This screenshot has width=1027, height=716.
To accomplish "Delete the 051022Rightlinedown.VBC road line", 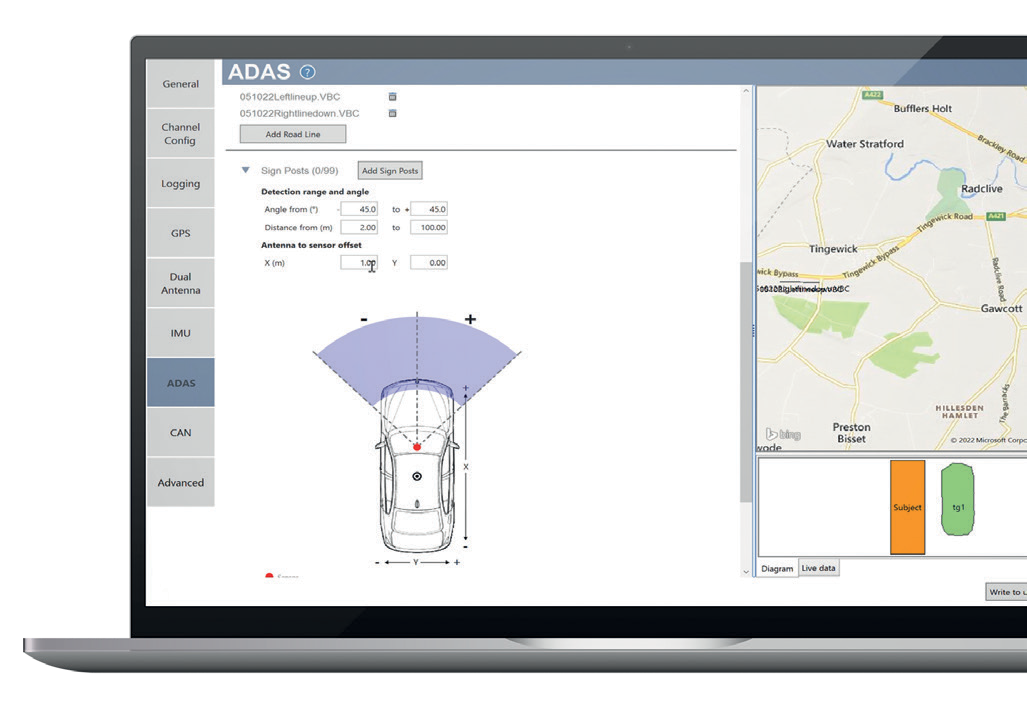I will pyautogui.click(x=393, y=113).
